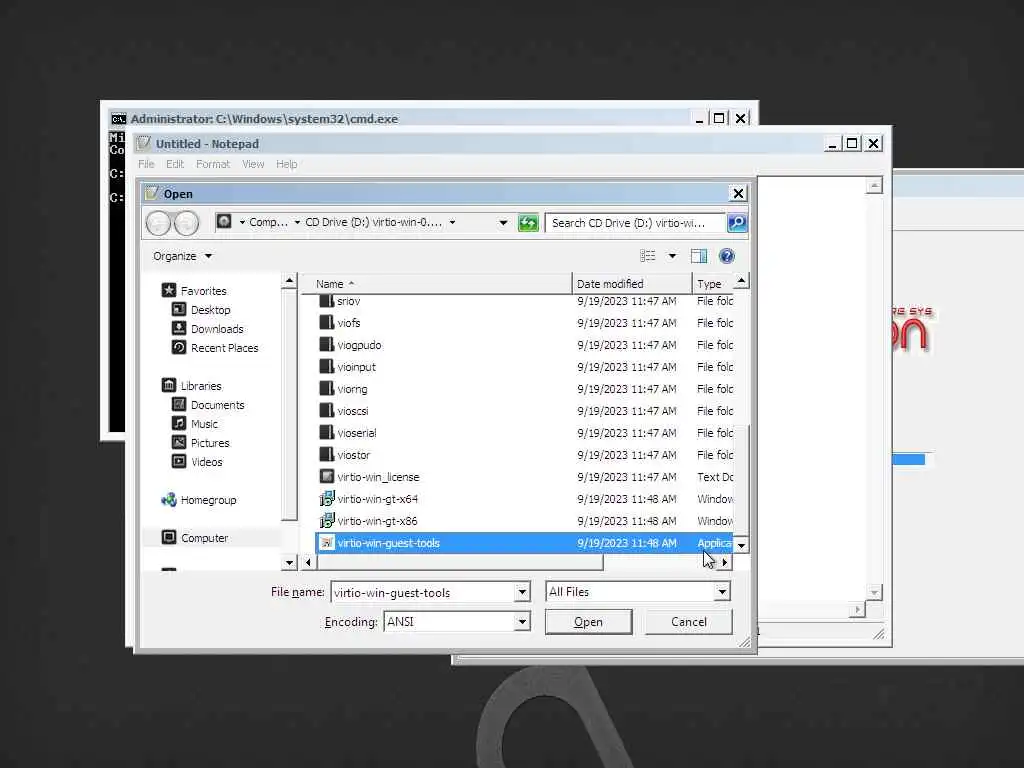Select the virtio-win-guest-tools file
Image resolution: width=1024 pixels, height=768 pixels.
coord(524,543)
